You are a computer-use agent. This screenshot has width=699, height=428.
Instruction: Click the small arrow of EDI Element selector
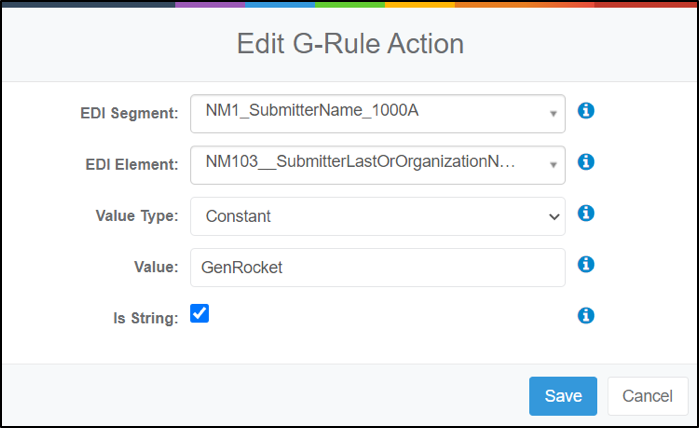point(553,165)
